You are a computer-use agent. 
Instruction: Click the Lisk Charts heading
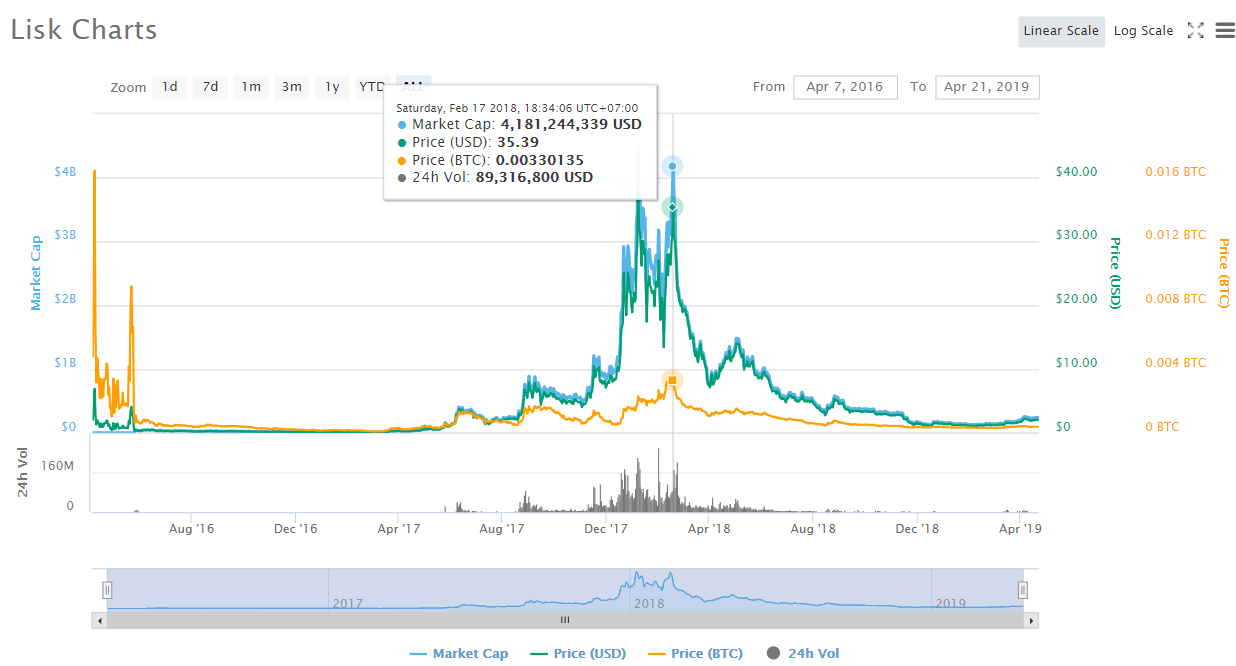click(x=84, y=30)
